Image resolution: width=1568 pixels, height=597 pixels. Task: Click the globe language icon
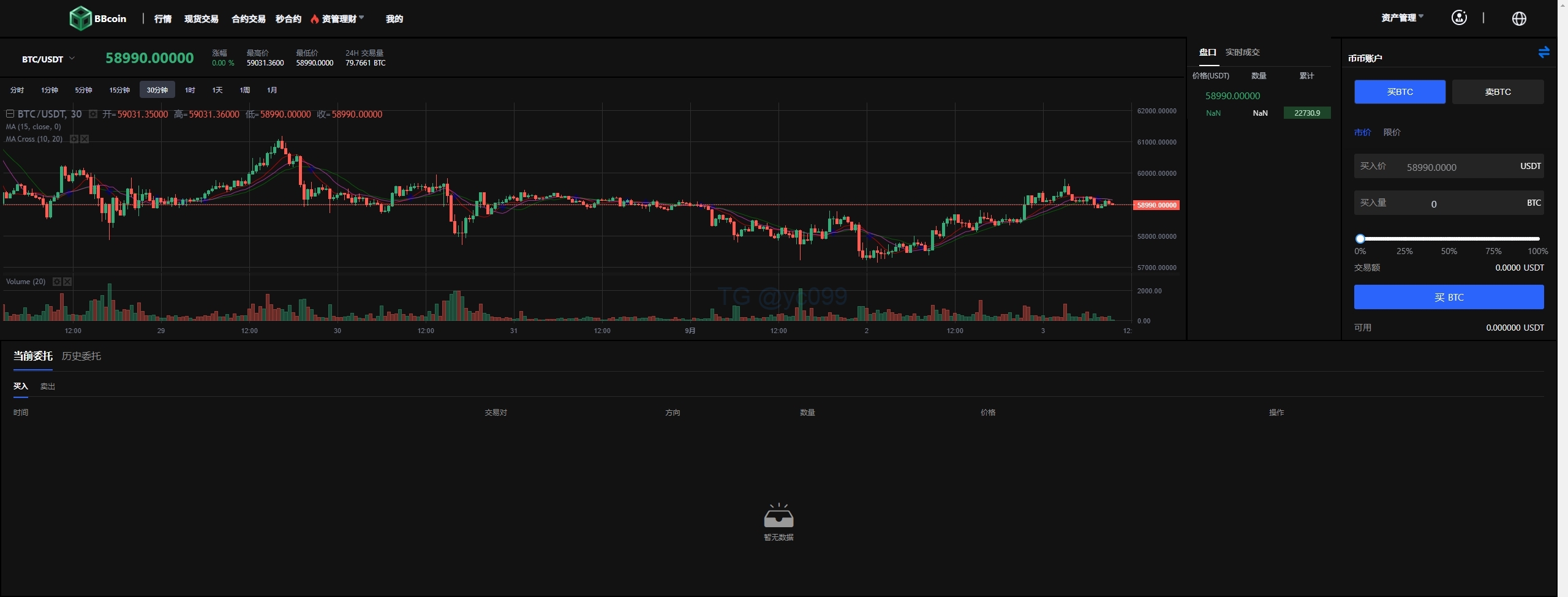tap(1519, 18)
